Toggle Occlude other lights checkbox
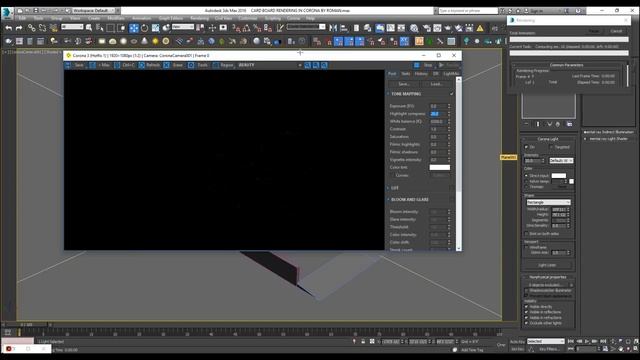This screenshot has height=360, width=640. coord(526,323)
